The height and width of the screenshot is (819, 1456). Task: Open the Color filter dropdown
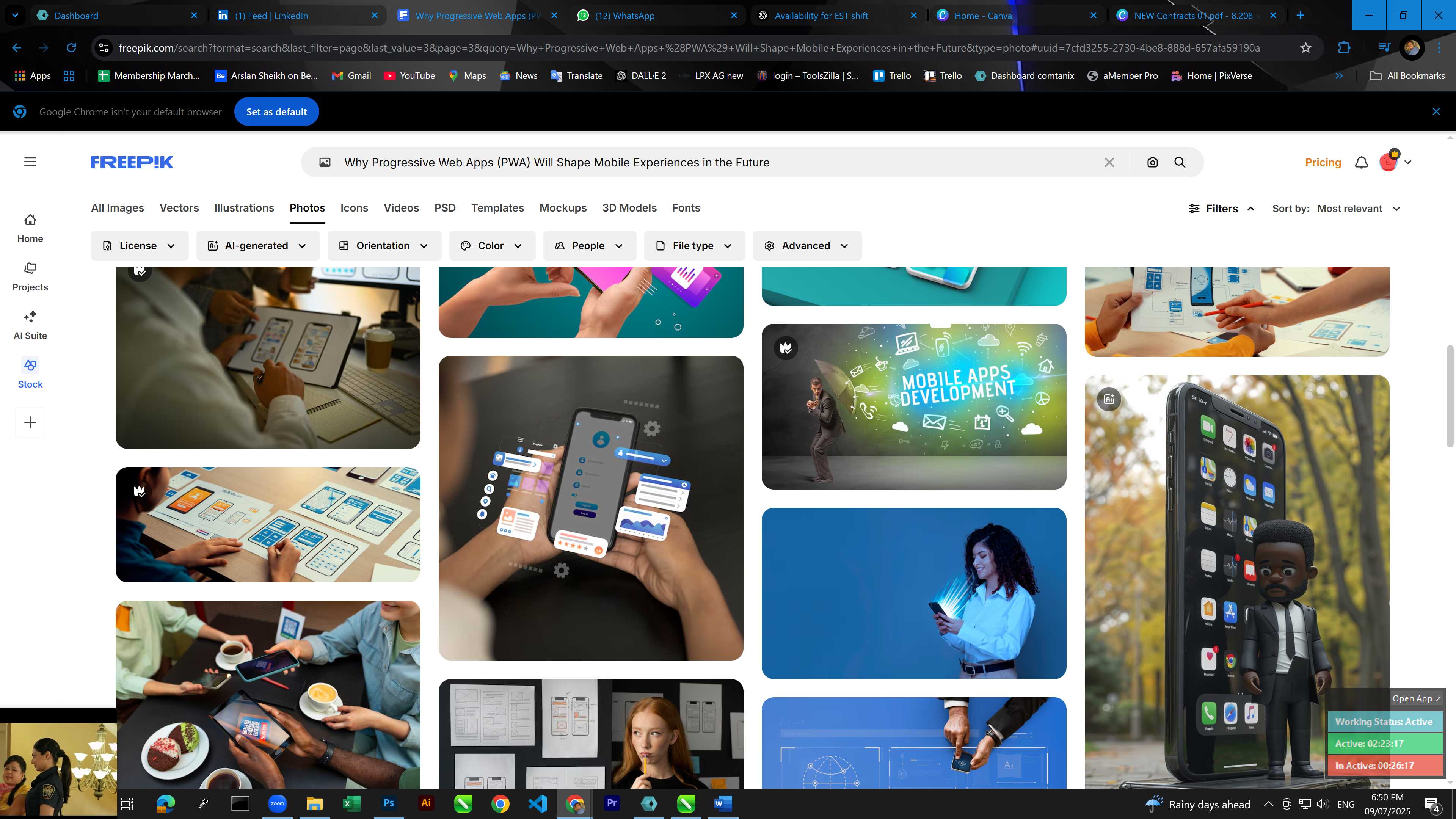pyautogui.click(x=492, y=245)
